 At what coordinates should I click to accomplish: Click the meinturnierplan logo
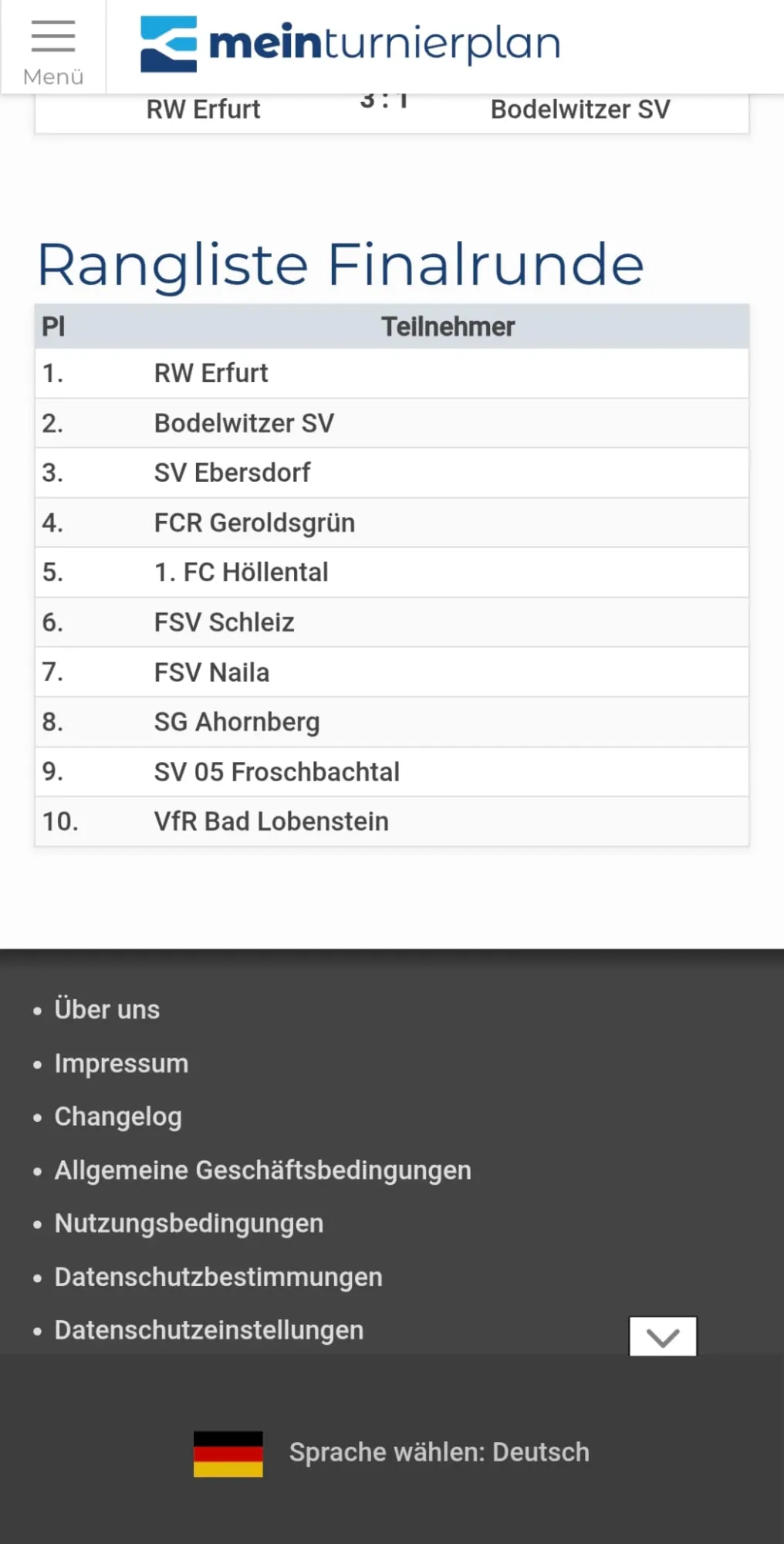350,44
